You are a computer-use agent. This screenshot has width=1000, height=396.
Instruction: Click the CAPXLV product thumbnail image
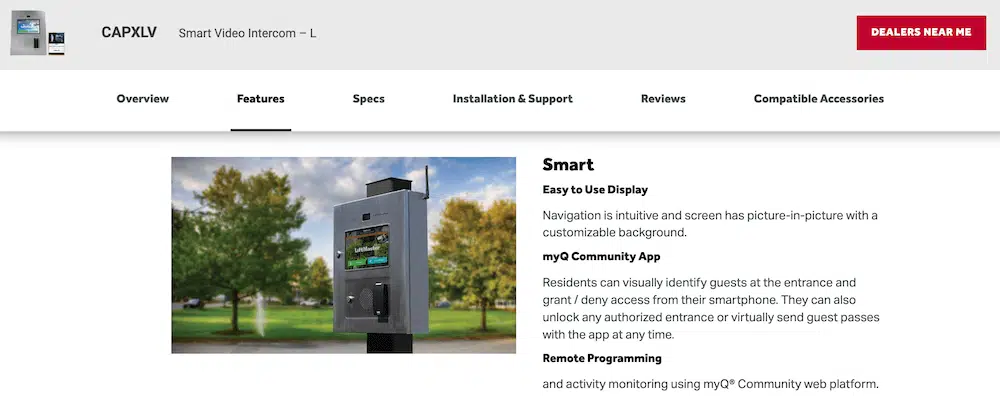coord(38,33)
